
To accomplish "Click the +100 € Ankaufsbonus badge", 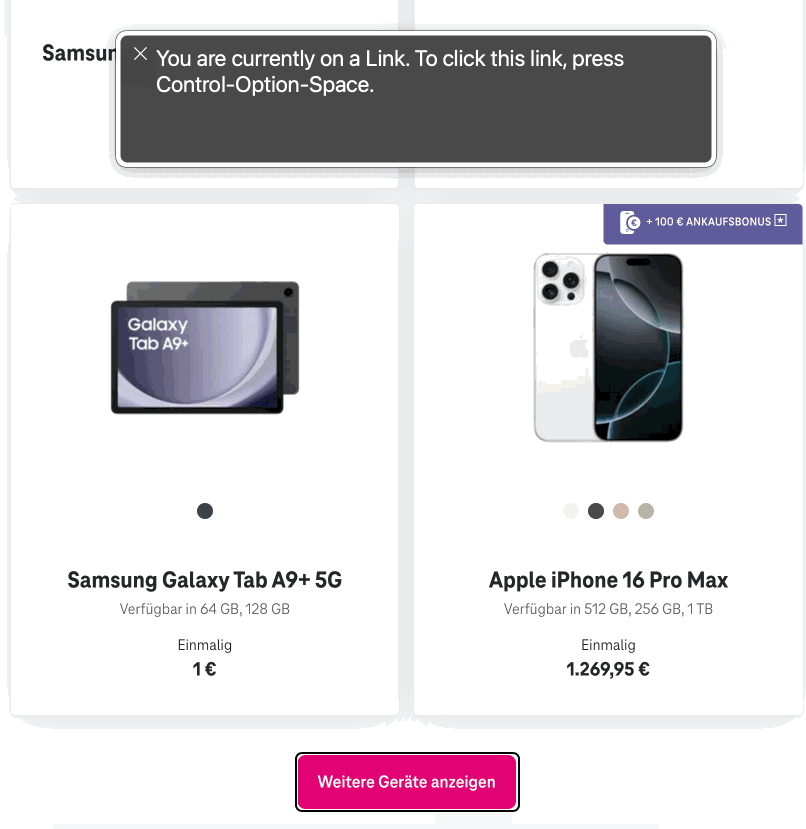I will (702, 224).
